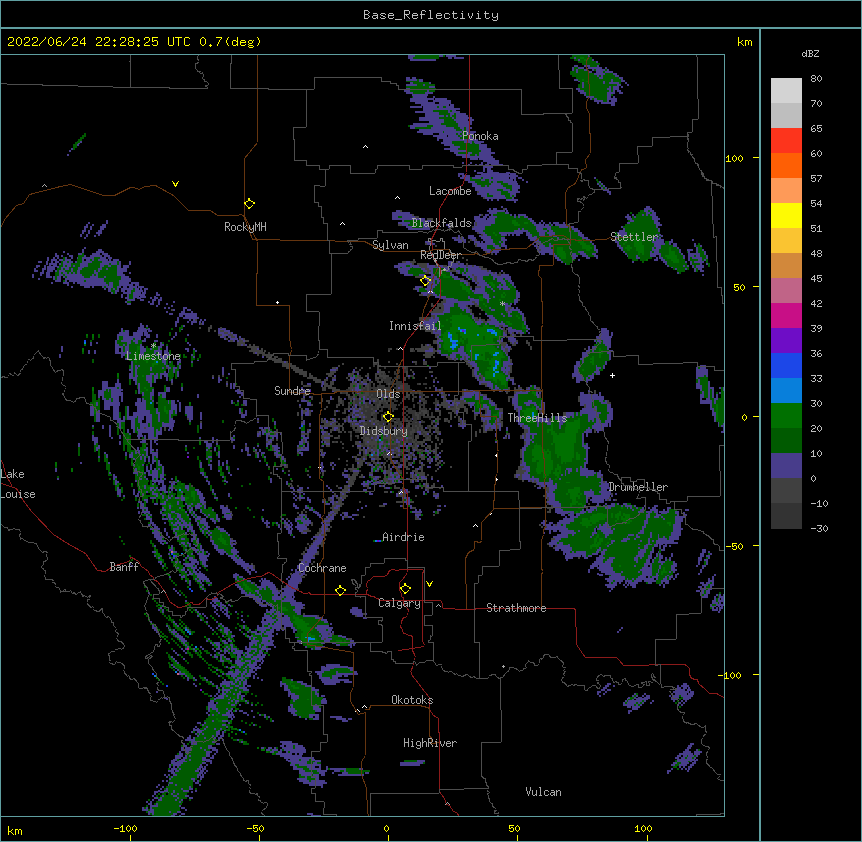862x842 pixels.
Task: Click the bright green 20-30 dBZ swatch
Action: [786, 416]
